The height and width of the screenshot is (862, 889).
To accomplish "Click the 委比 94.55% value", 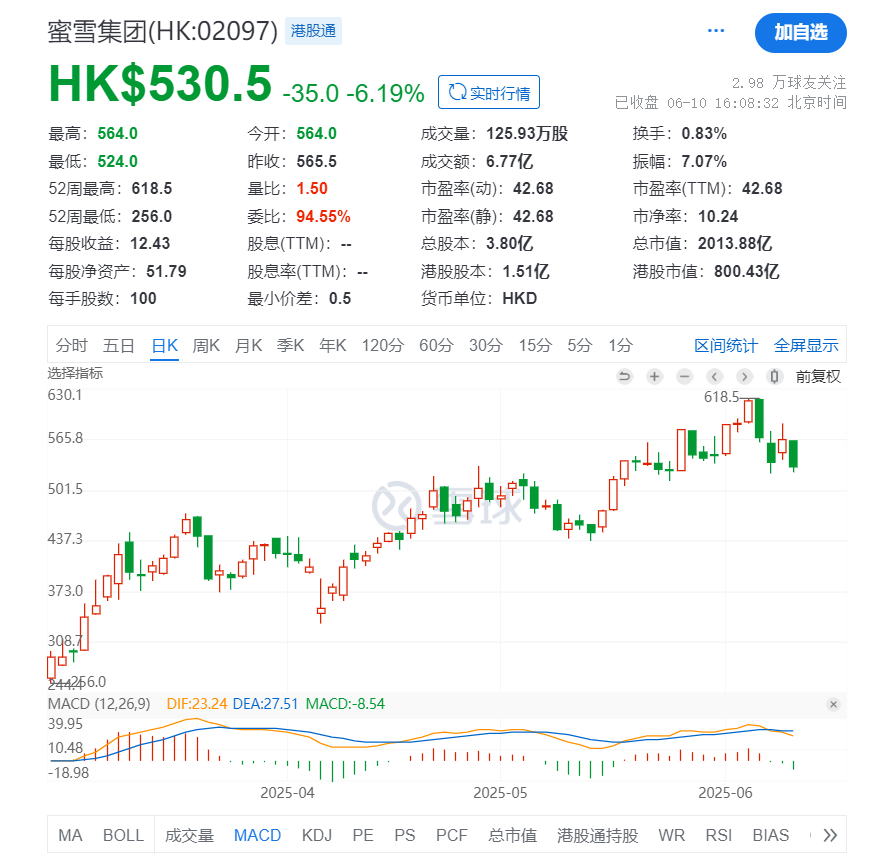I will tap(323, 217).
